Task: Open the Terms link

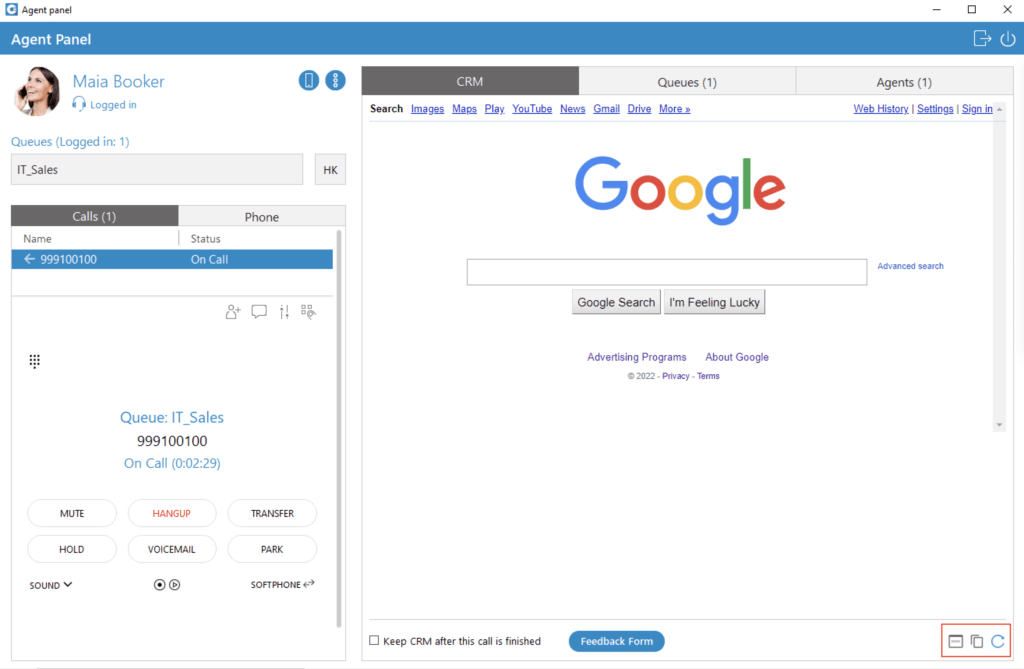Action: click(x=708, y=376)
